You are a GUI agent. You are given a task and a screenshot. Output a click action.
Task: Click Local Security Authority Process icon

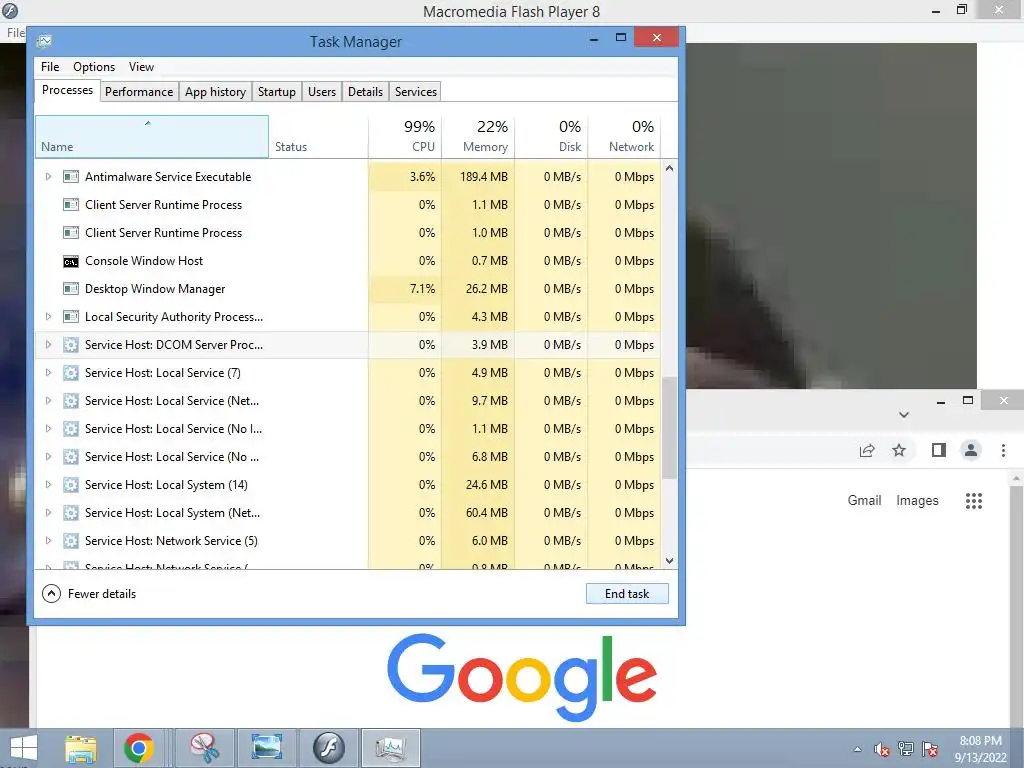(x=71, y=317)
